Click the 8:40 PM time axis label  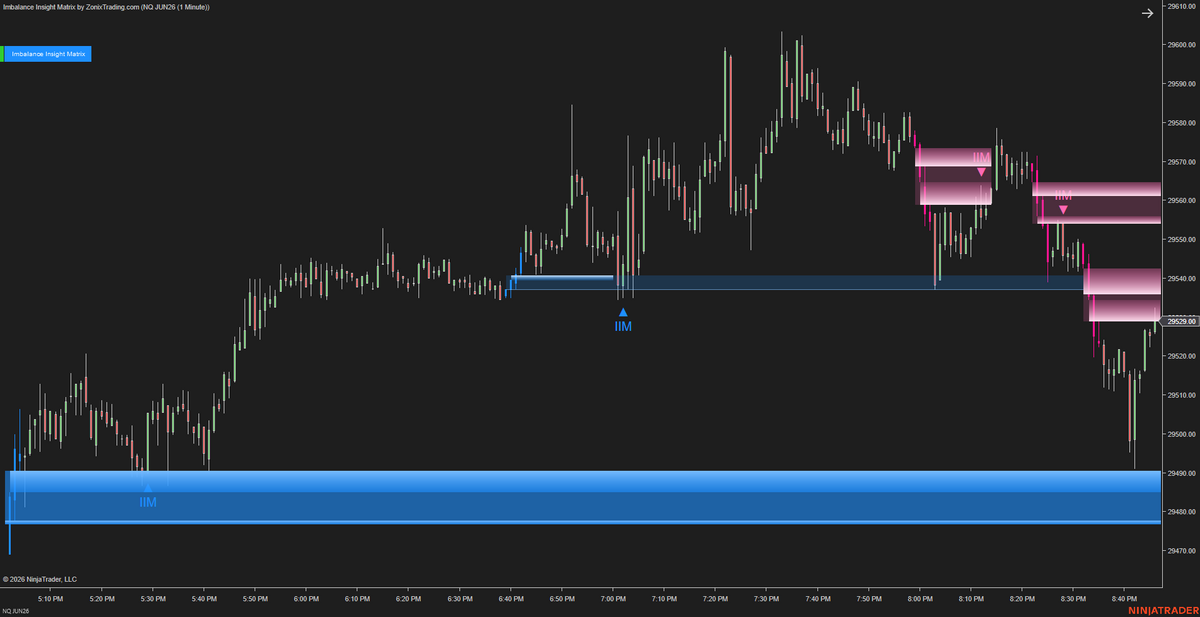1125,599
